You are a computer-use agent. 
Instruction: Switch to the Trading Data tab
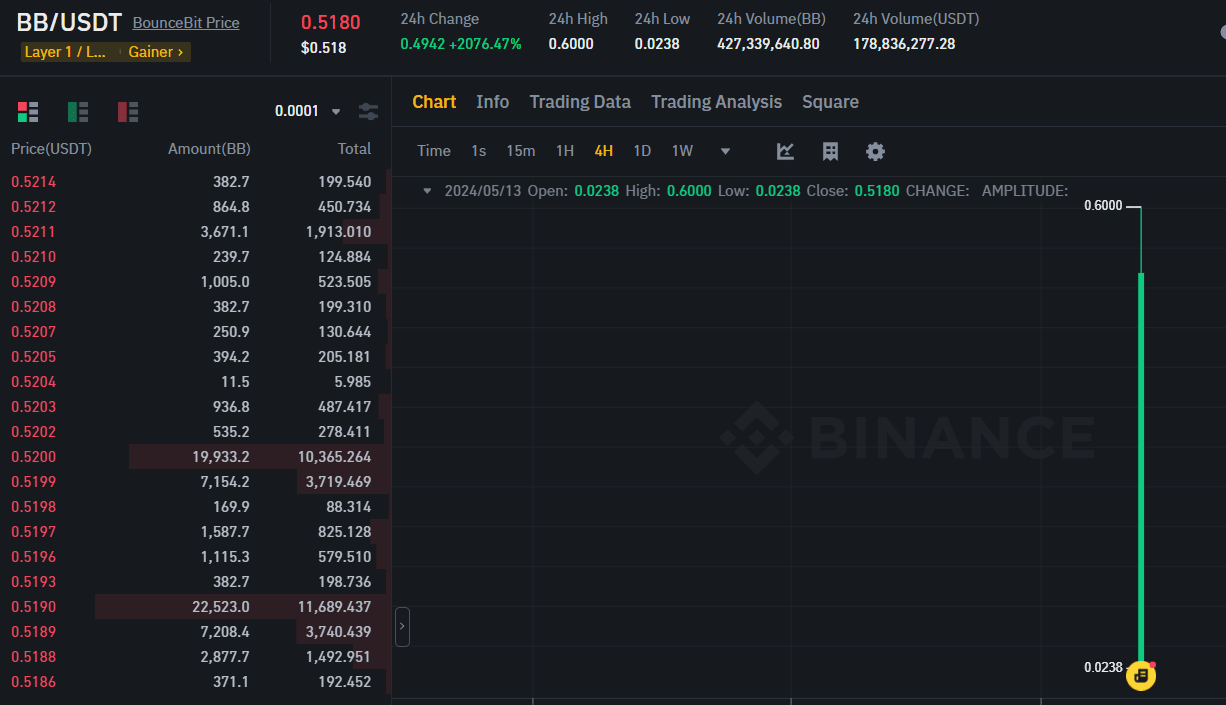580,101
